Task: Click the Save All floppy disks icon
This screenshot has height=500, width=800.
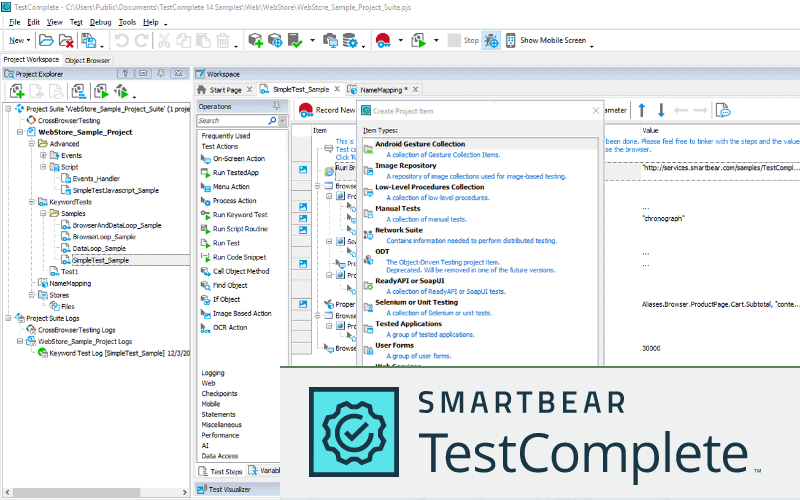Action: point(89,40)
